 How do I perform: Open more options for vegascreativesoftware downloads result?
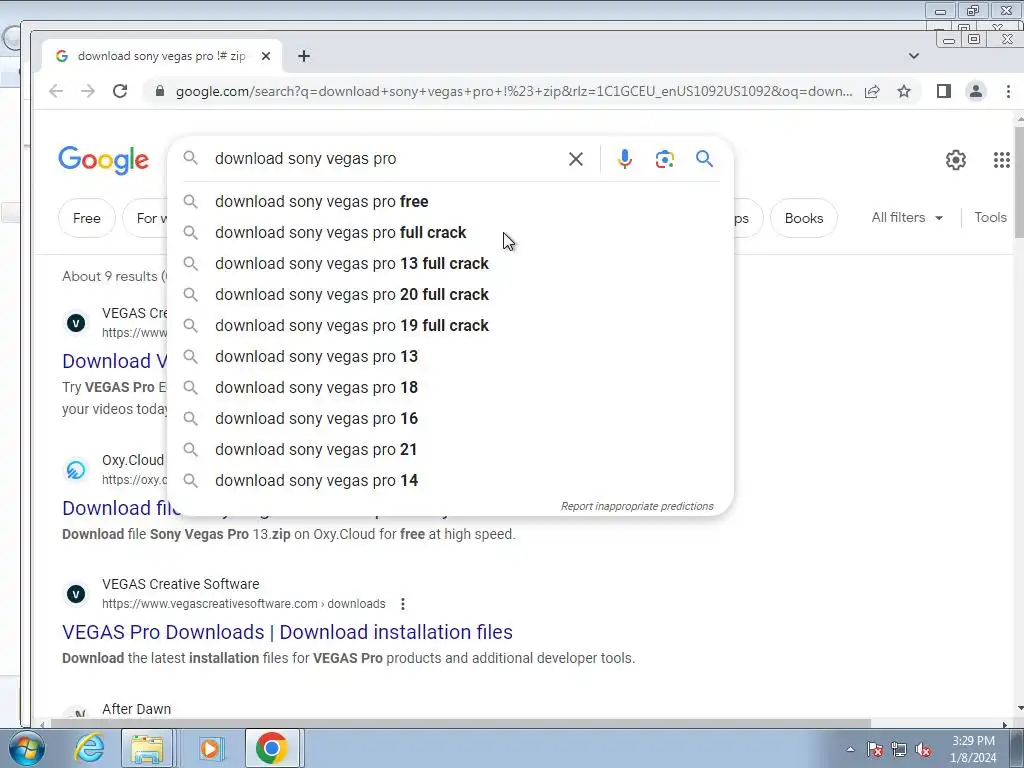pyautogui.click(x=403, y=604)
